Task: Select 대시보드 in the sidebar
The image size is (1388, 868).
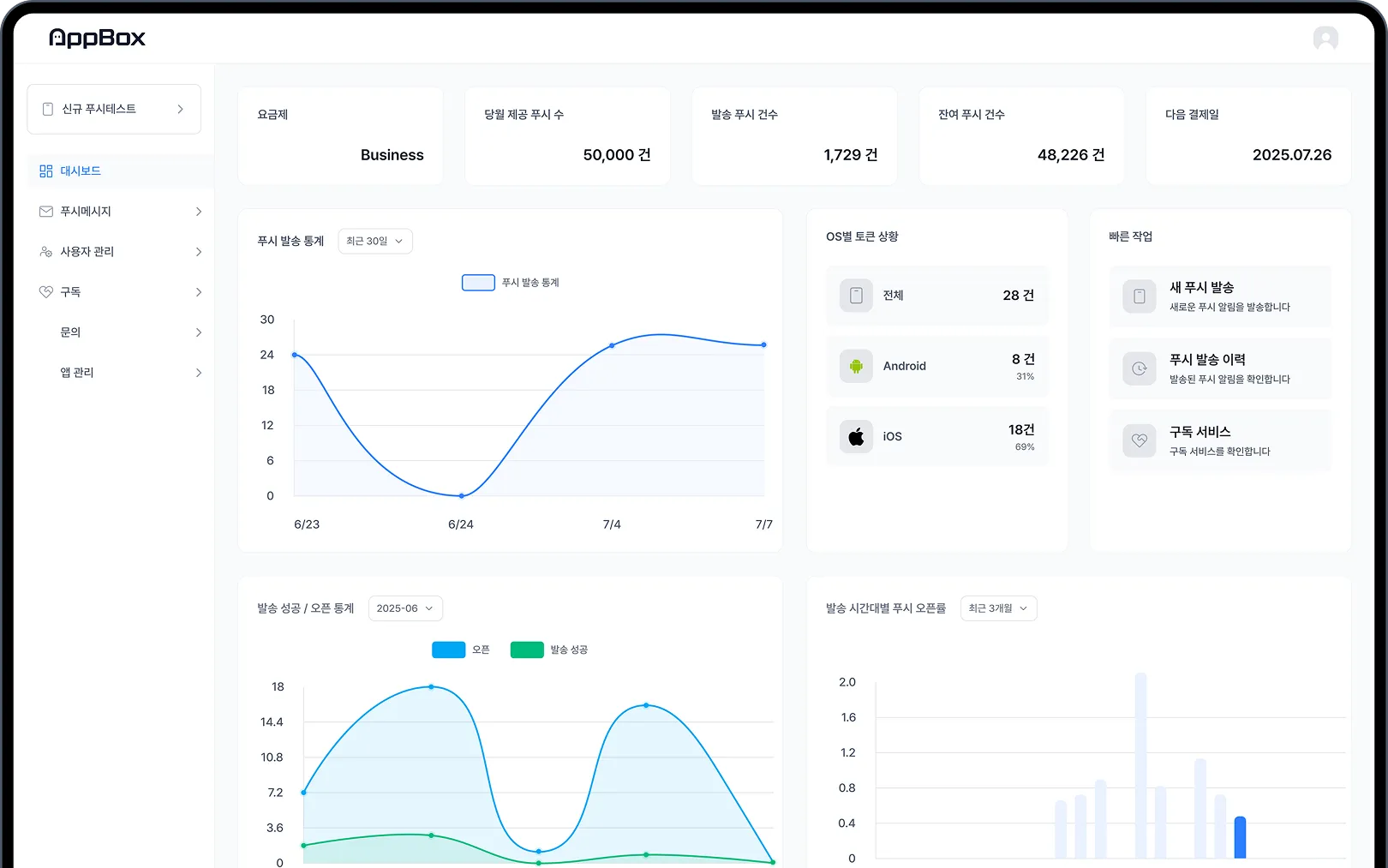Action: point(81,171)
